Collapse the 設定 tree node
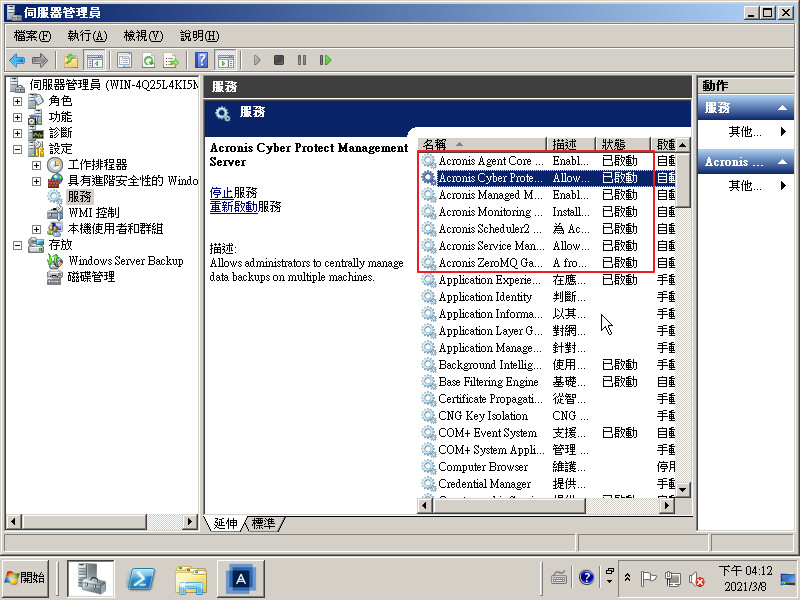The width and height of the screenshot is (800, 600). (x=17, y=149)
